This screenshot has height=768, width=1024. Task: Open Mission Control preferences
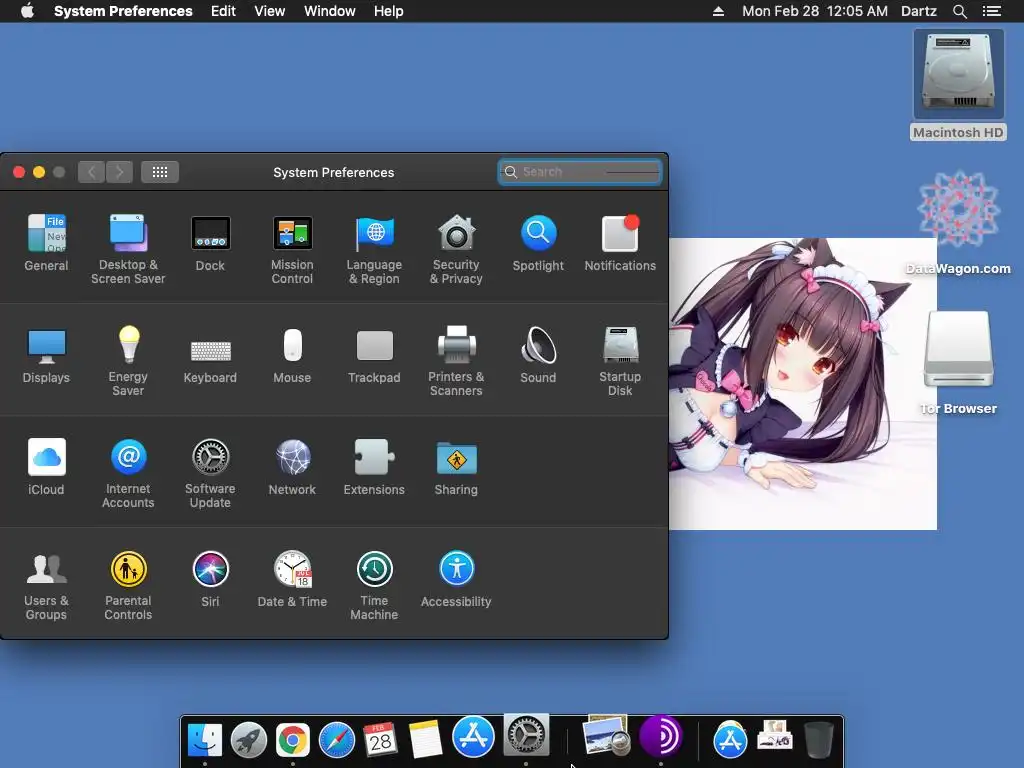[292, 249]
